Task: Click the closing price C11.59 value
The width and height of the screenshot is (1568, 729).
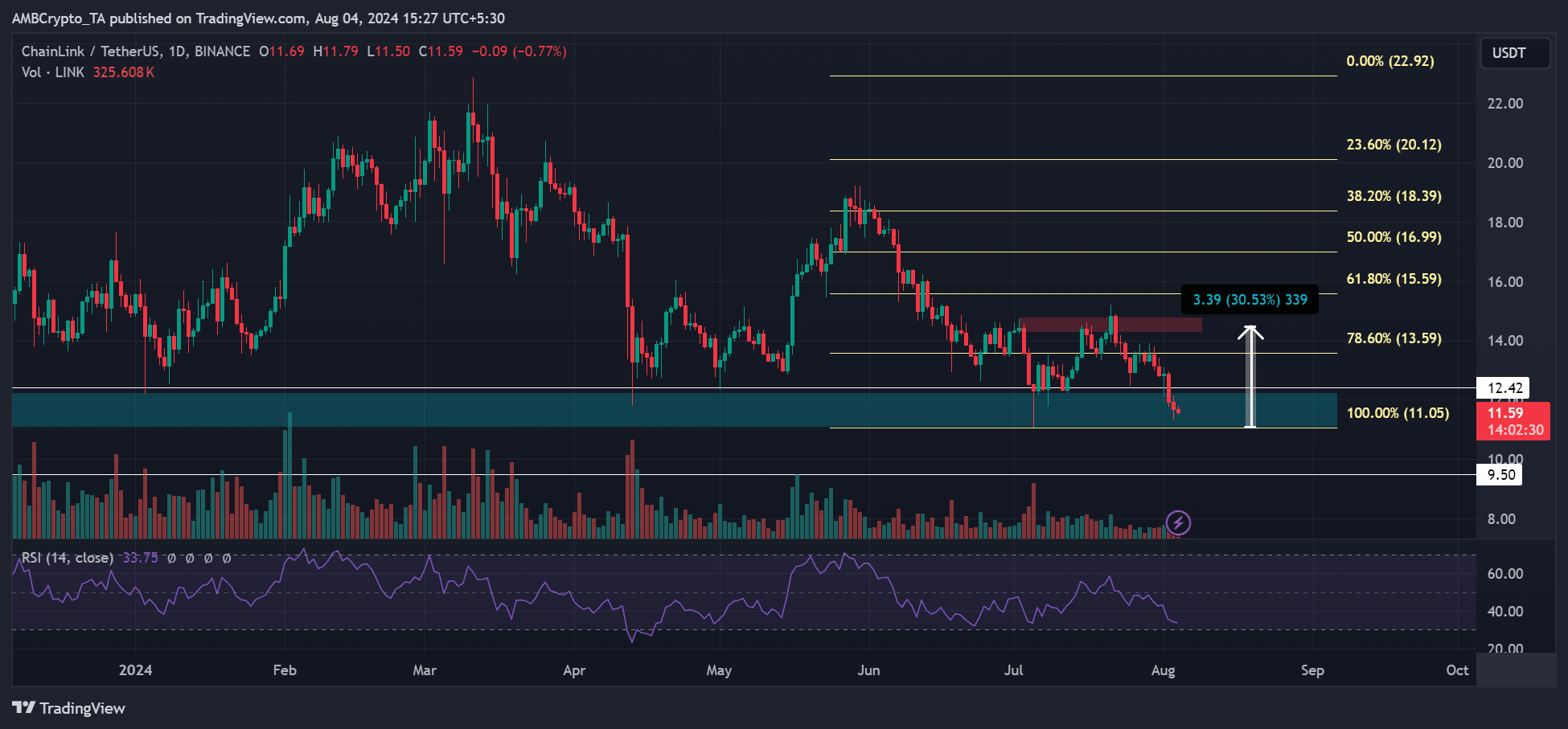Action: click(x=441, y=51)
